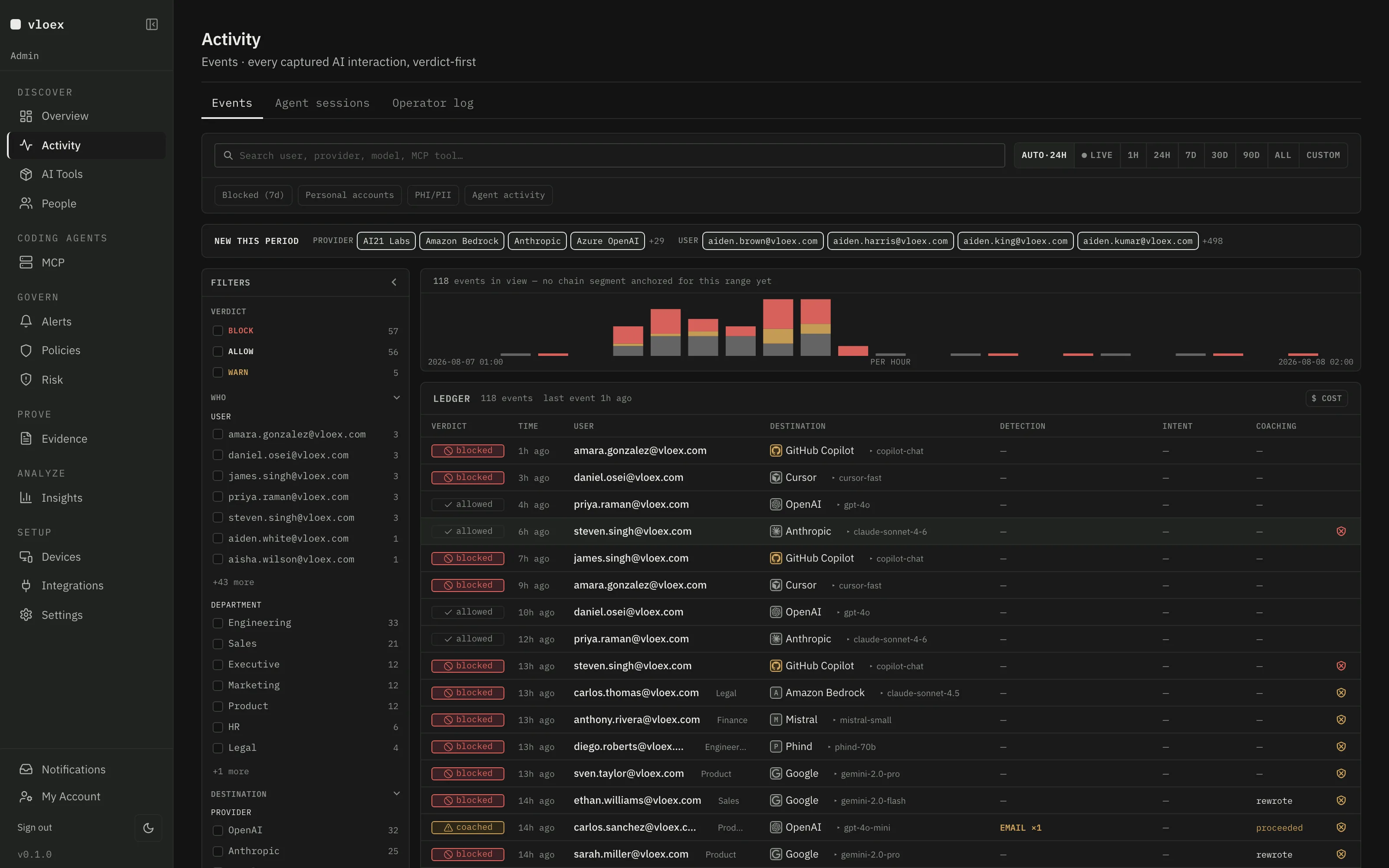Check the Engineering department filter
1389x868 pixels.
coord(217,623)
